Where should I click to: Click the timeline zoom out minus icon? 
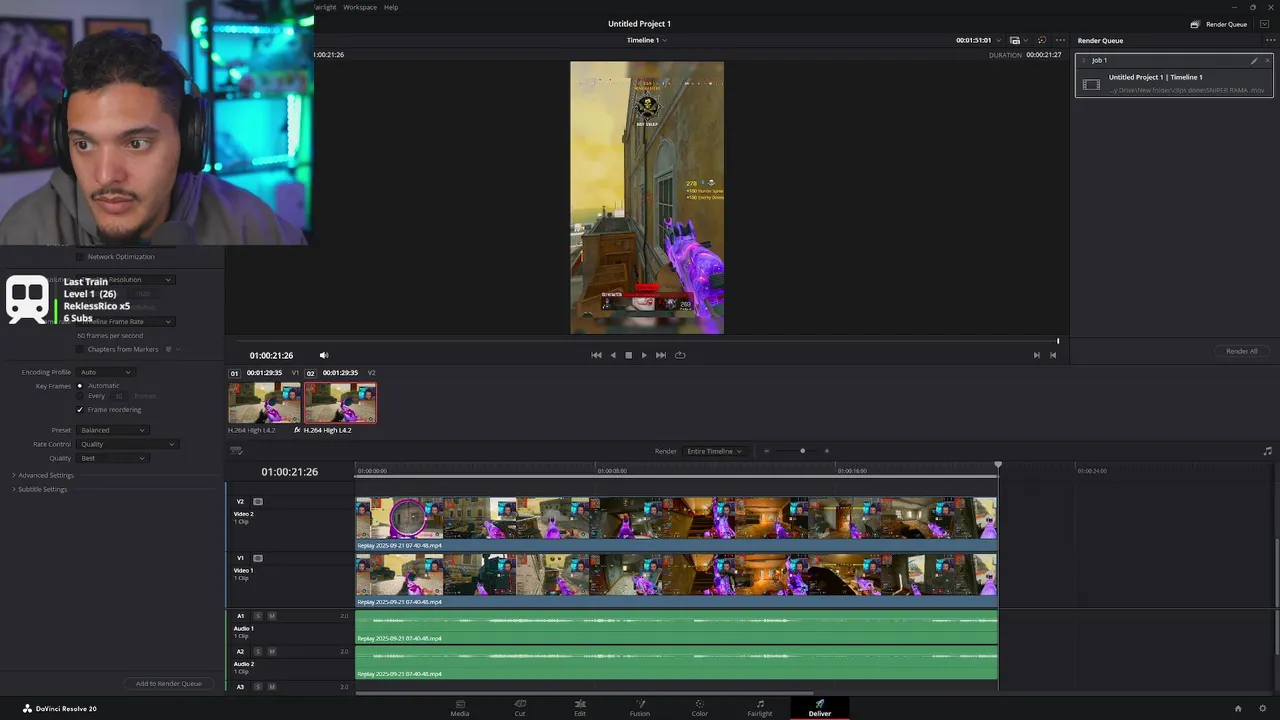point(767,451)
